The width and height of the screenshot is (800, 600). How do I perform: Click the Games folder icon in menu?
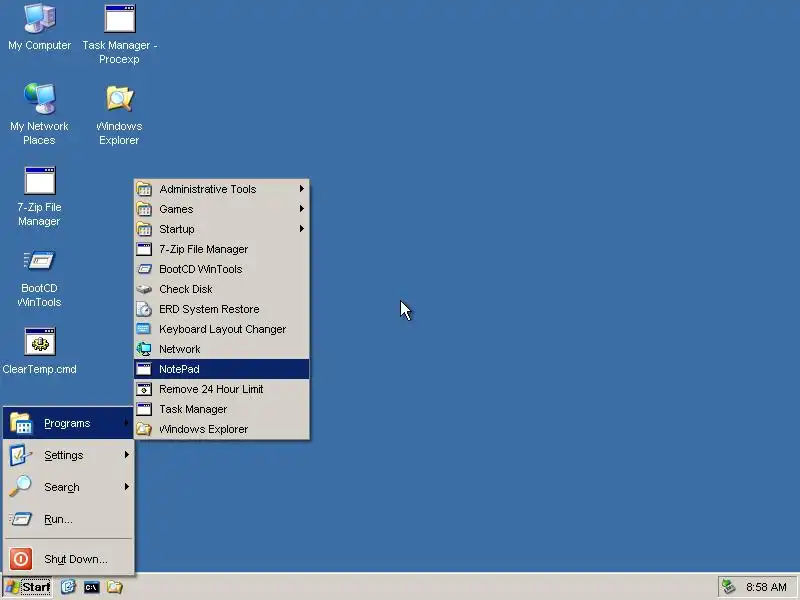144,209
